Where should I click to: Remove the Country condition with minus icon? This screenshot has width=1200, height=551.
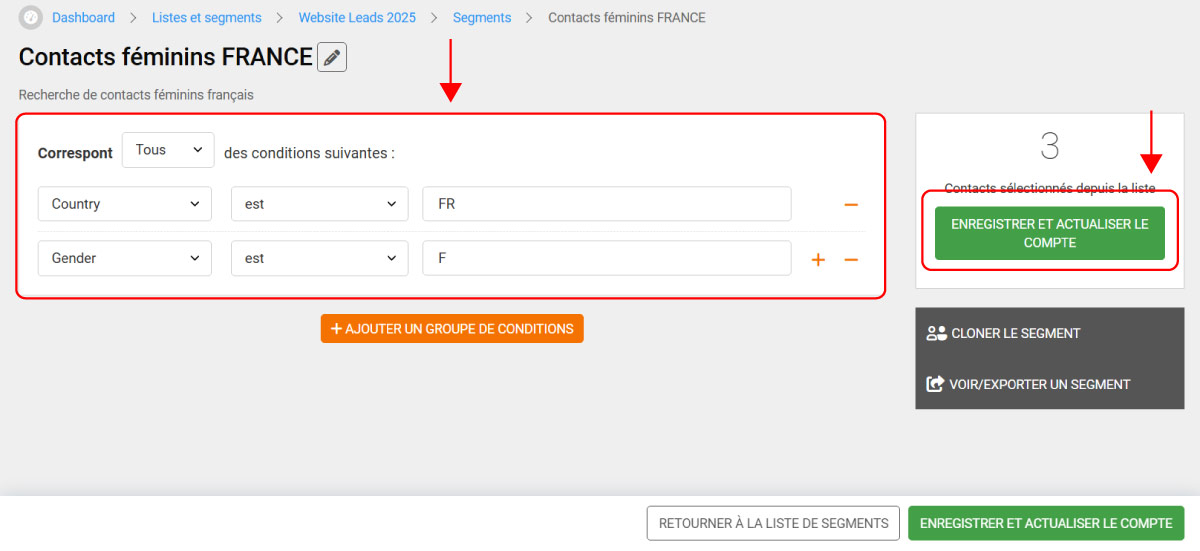[851, 205]
